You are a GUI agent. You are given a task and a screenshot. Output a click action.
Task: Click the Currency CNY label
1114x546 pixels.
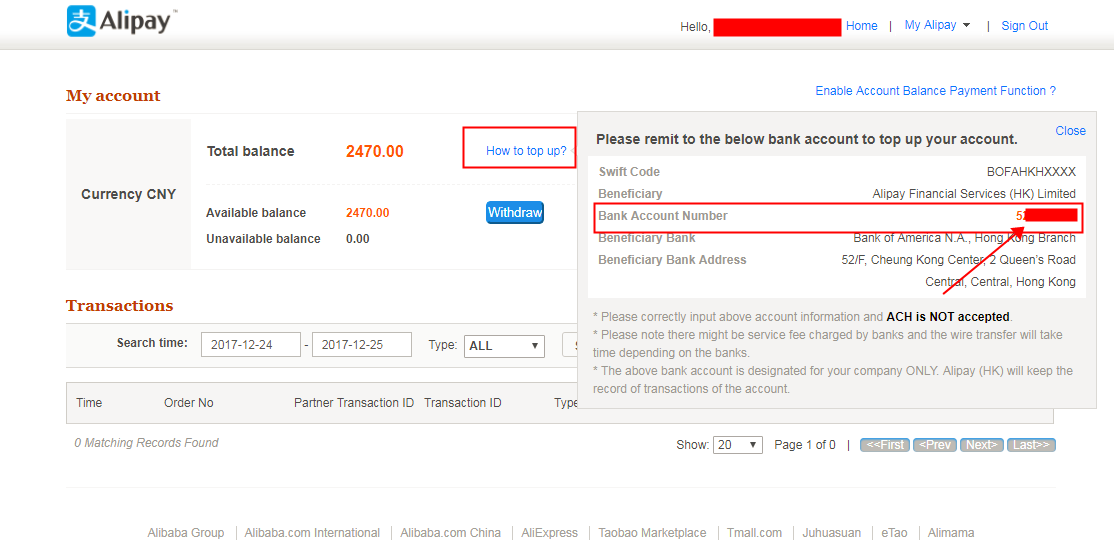click(x=129, y=194)
